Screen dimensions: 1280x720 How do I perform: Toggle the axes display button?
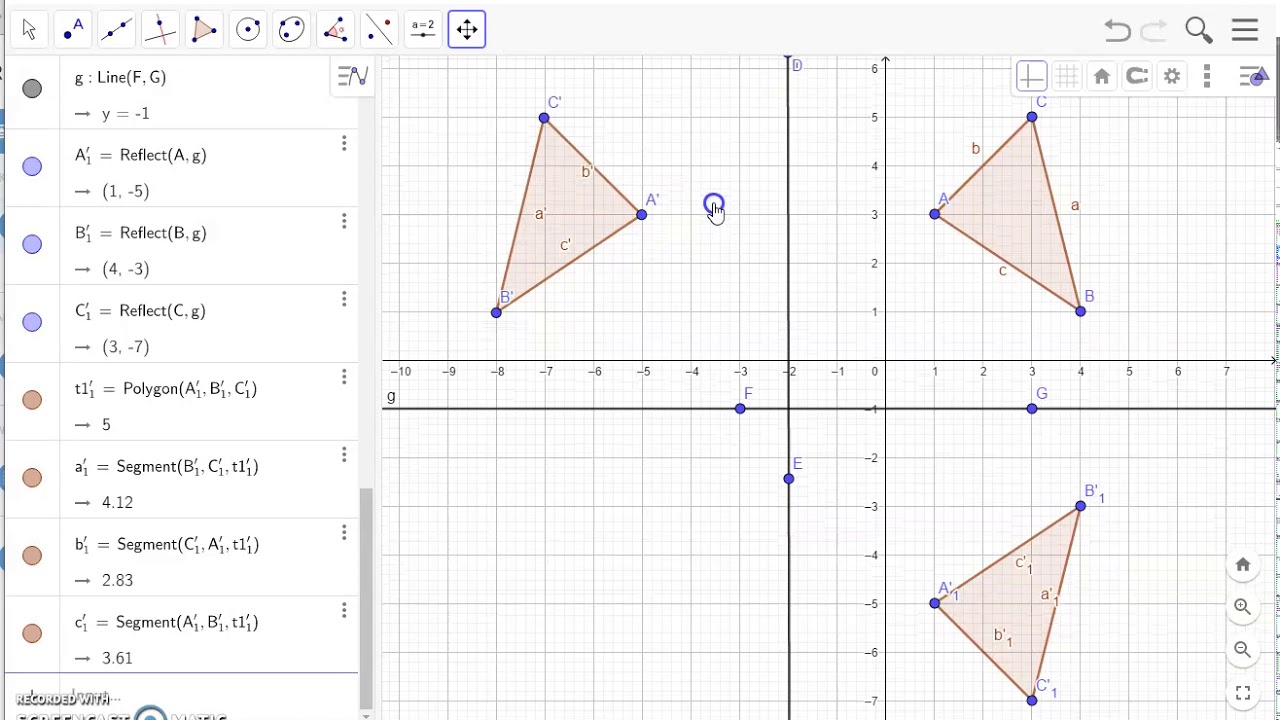coord(1031,76)
